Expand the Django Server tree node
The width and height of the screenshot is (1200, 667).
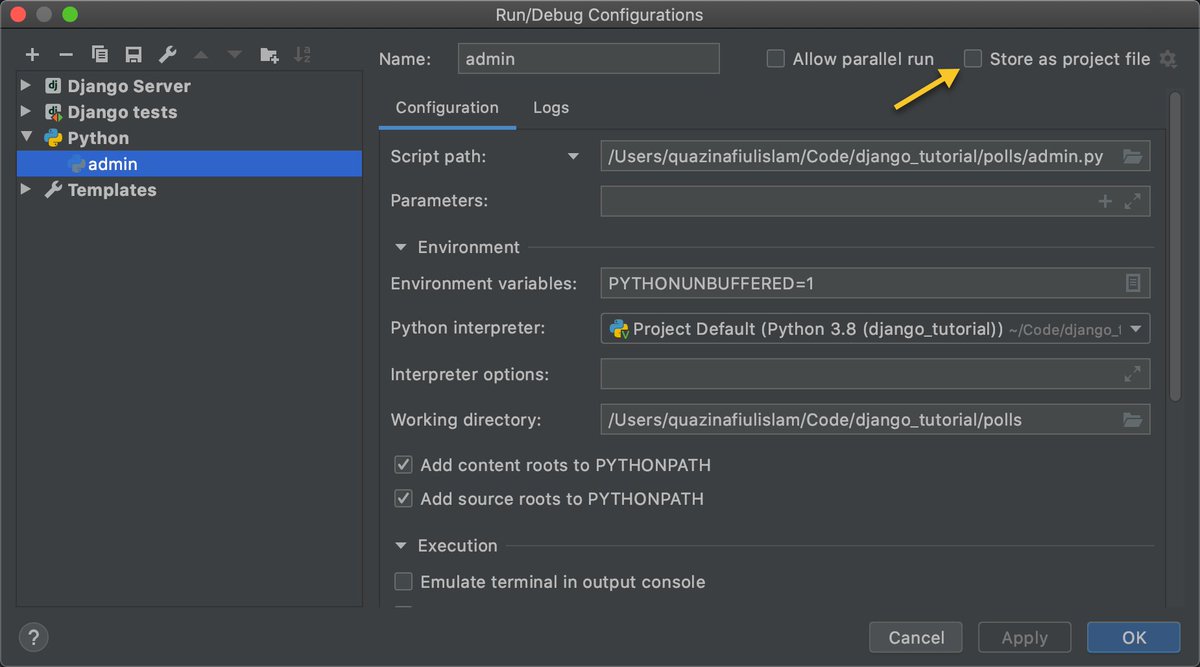pyautogui.click(x=26, y=86)
